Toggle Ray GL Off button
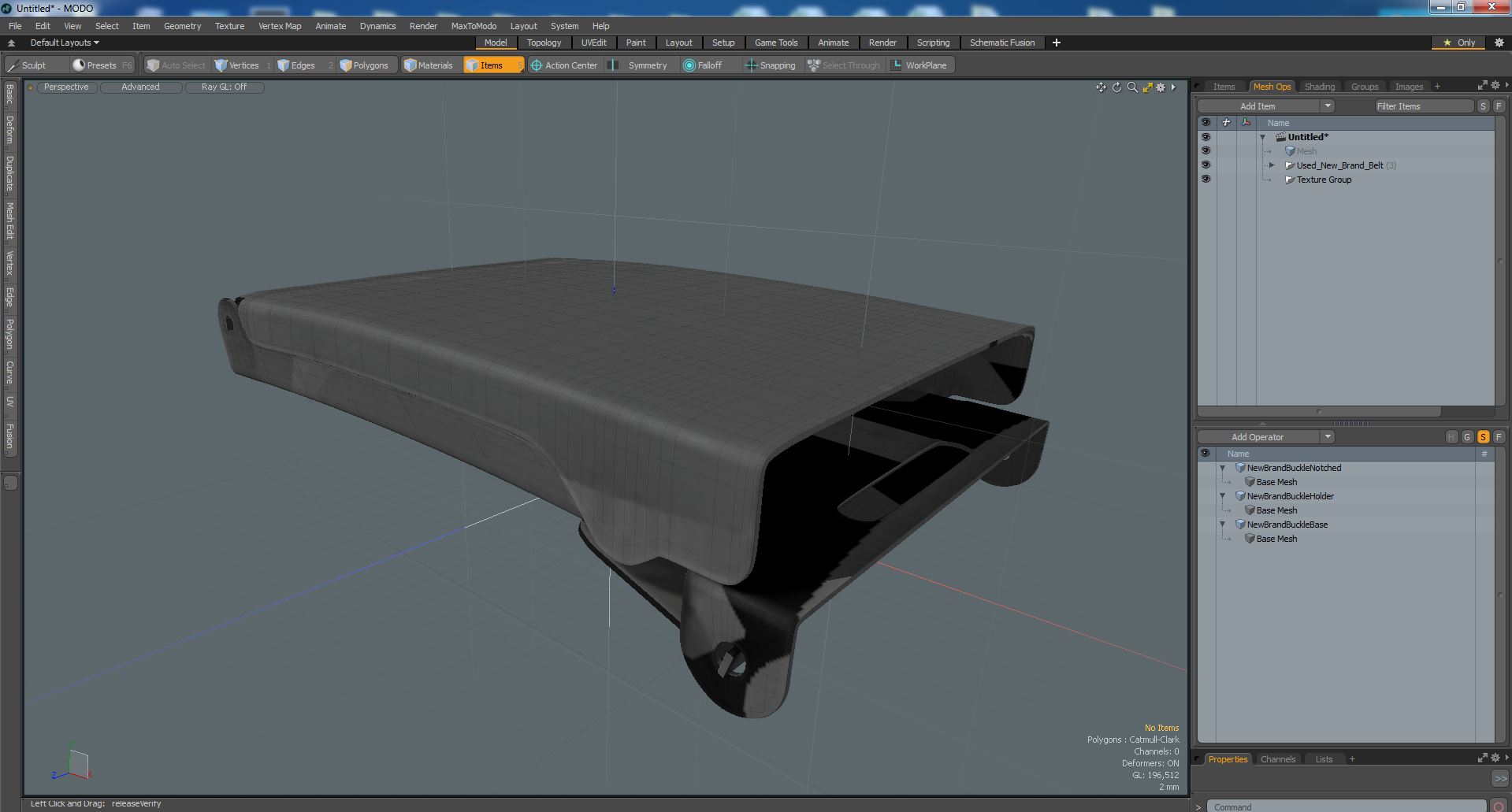 tap(224, 87)
